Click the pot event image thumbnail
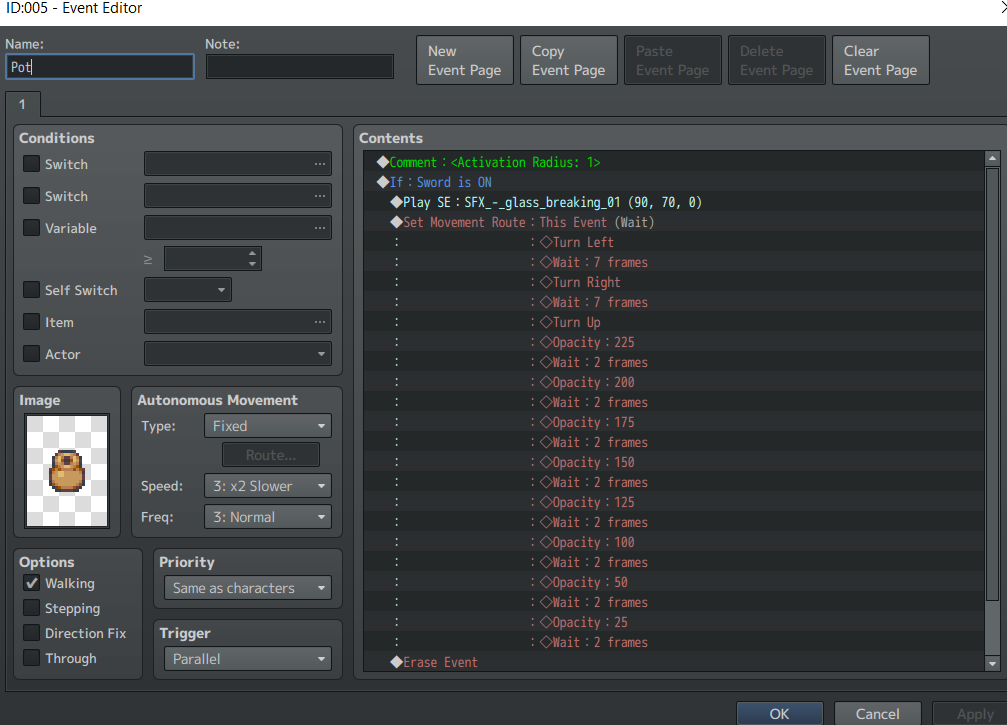The height and width of the screenshot is (725, 1007). pos(67,471)
